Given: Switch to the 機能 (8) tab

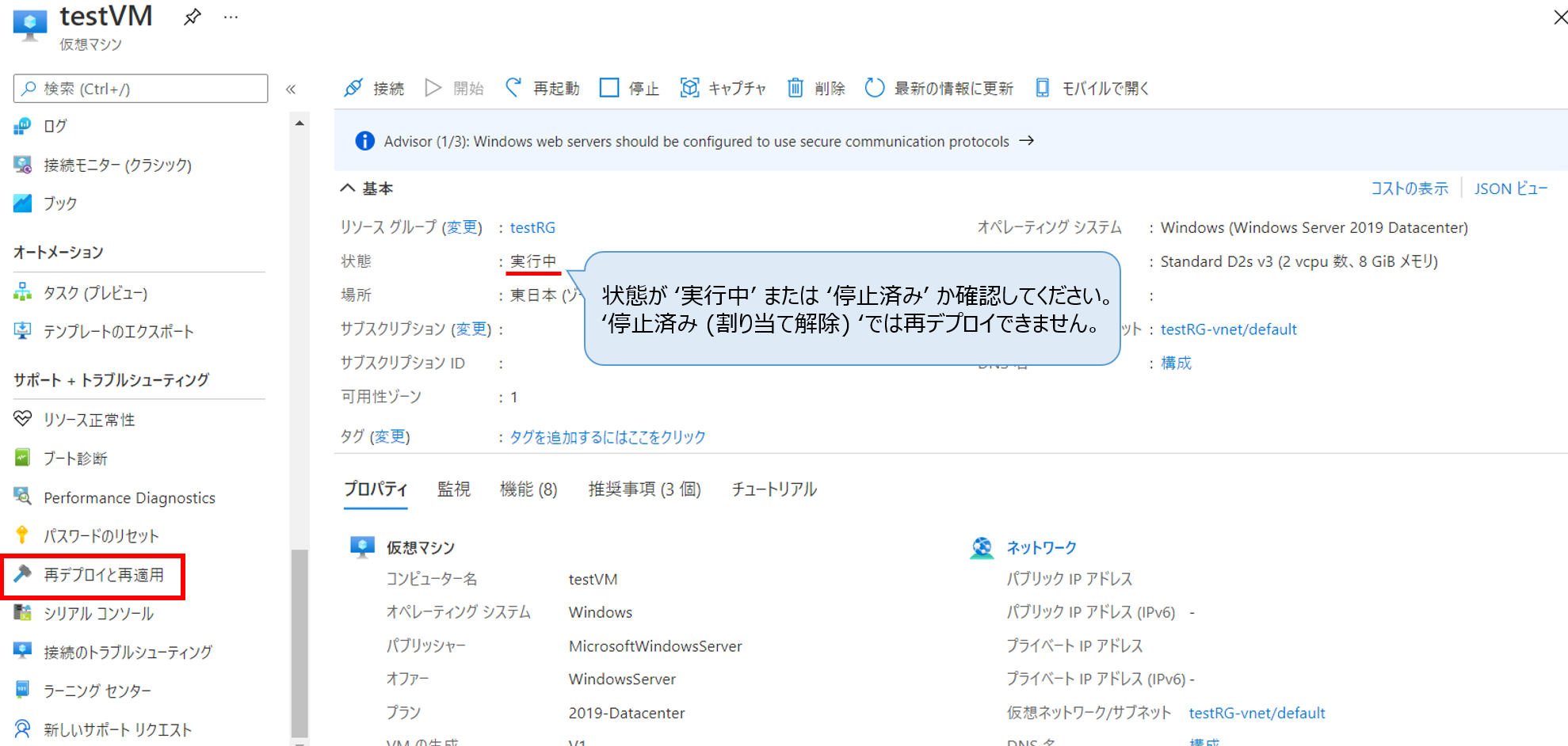Looking at the screenshot, I should (528, 489).
